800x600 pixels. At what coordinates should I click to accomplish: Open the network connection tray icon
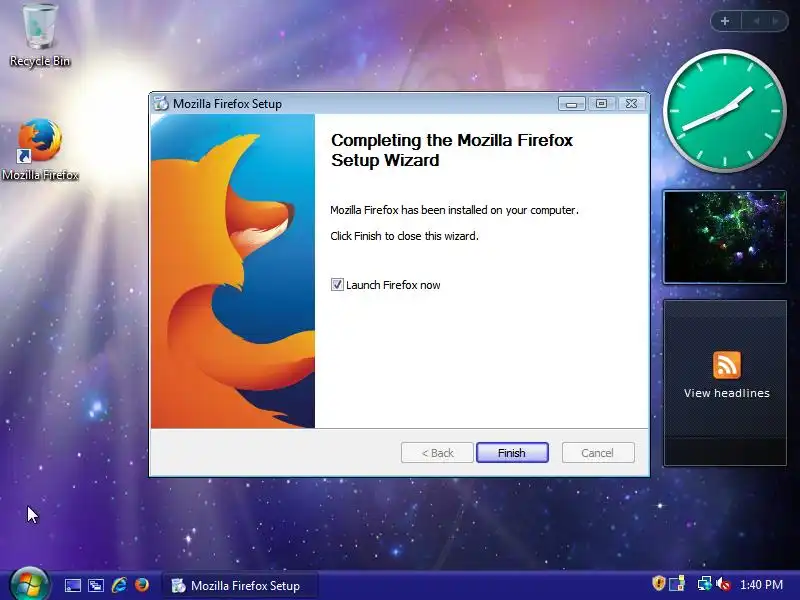click(704, 584)
